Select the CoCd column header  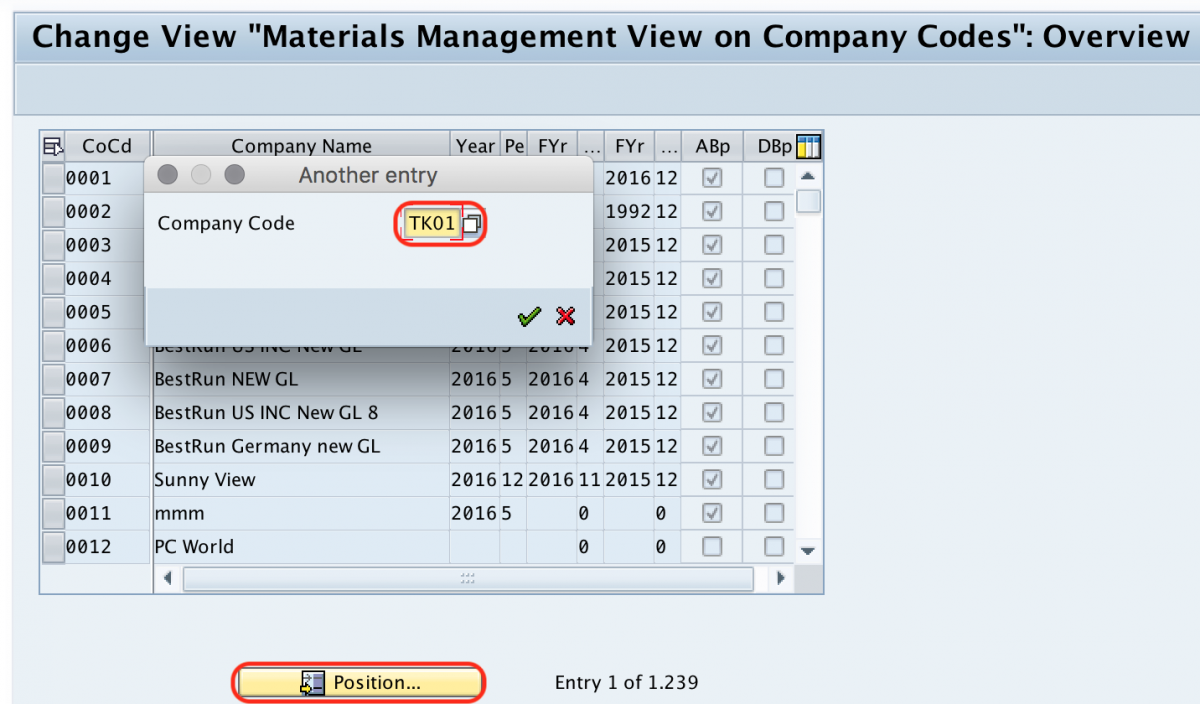pyautogui.click(x=105, y=145)
